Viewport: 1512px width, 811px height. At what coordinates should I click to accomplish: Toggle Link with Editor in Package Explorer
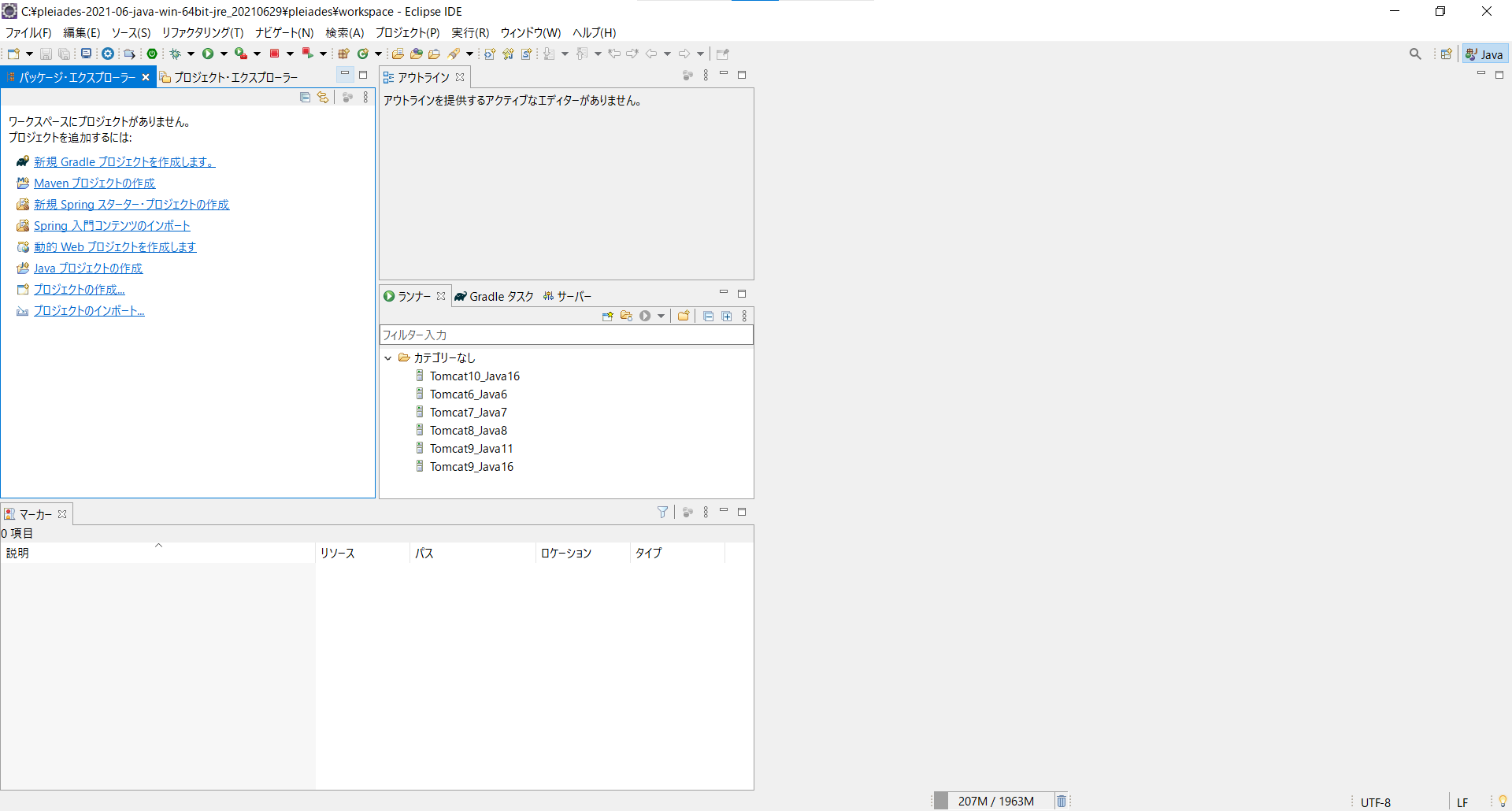(323, 97)
